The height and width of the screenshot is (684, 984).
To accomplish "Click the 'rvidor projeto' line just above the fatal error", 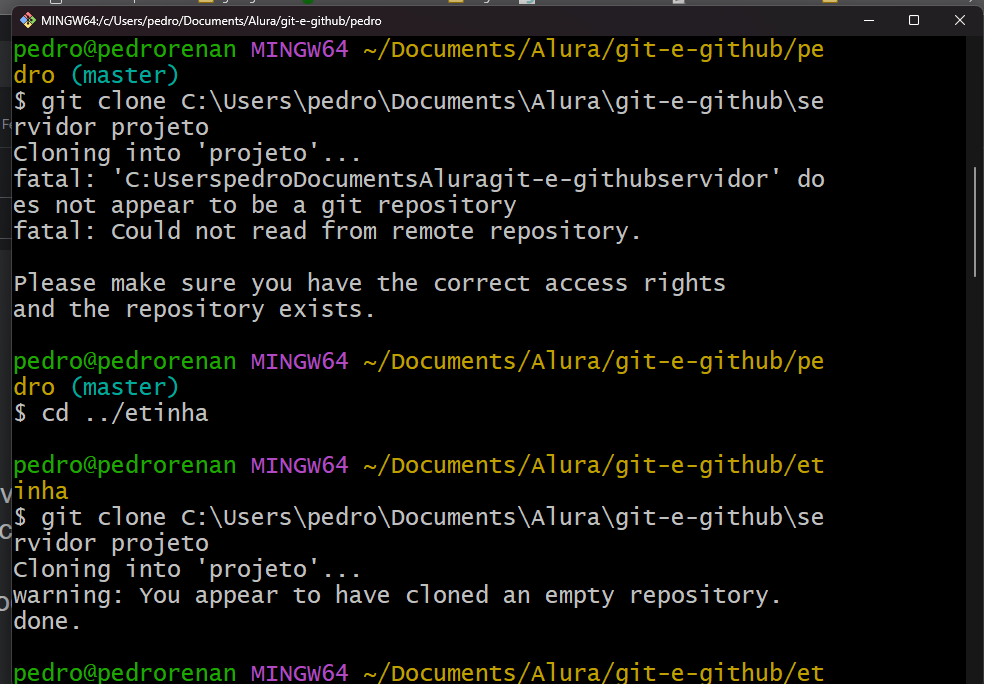I will pos(111,128).
